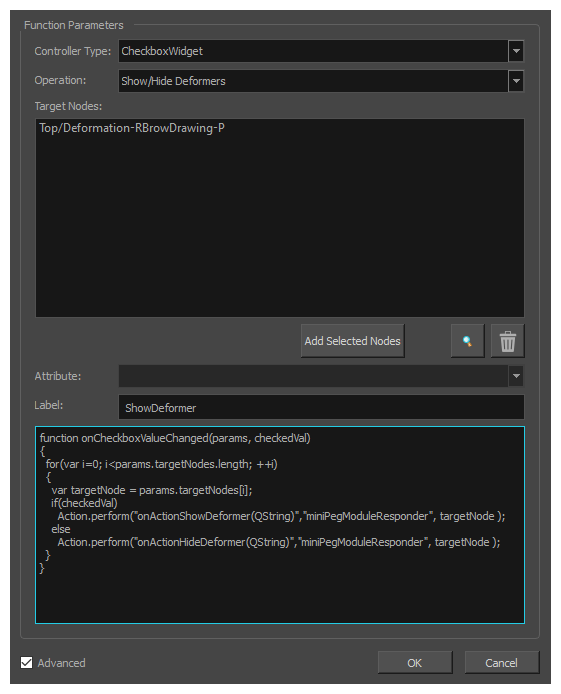This screenshot has width=561, height=694.
Task: Place cursor on onActionHideDeformer script line
Action: (279, 542)
